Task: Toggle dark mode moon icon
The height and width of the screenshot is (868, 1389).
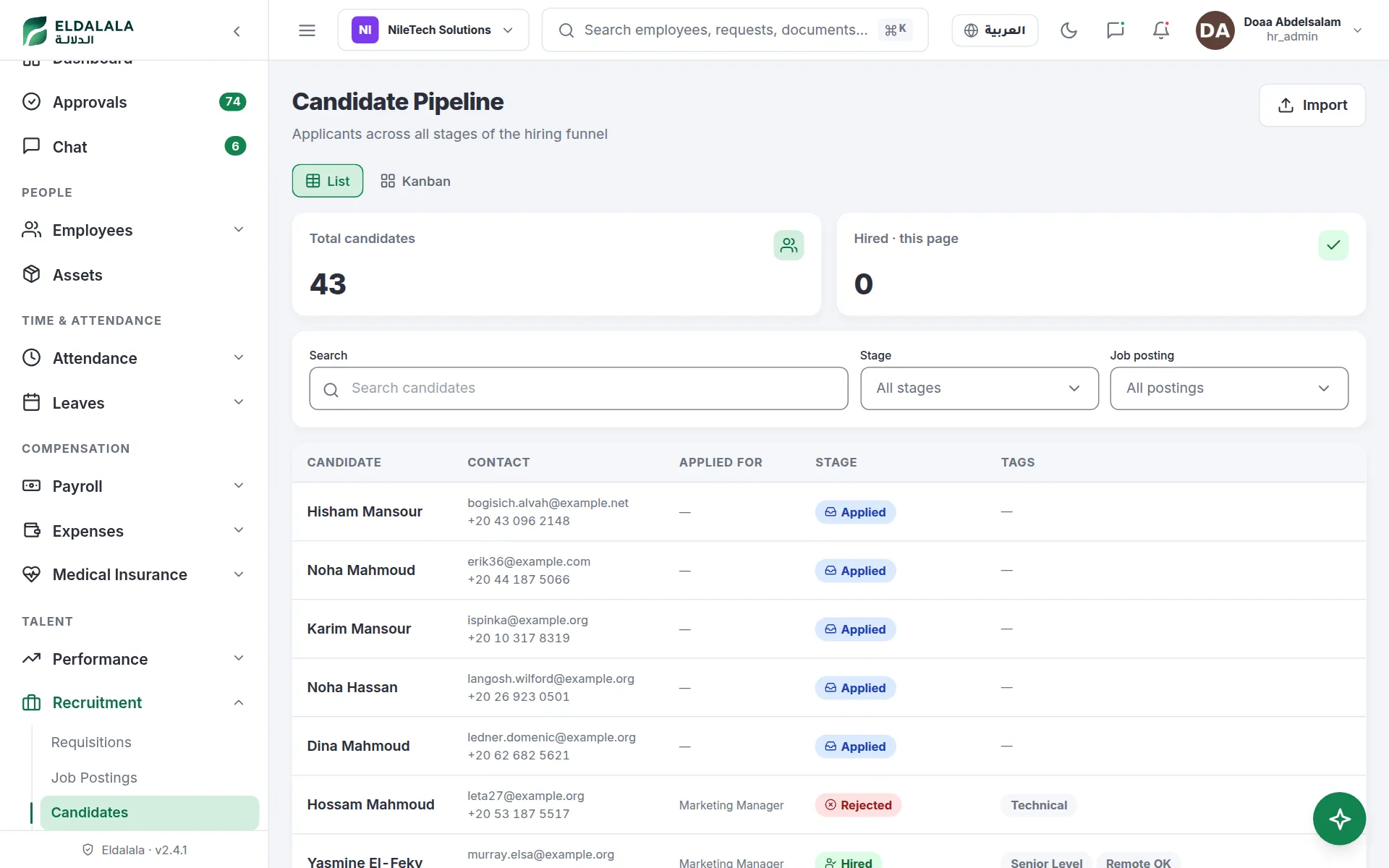Action: pos(1069,30)
